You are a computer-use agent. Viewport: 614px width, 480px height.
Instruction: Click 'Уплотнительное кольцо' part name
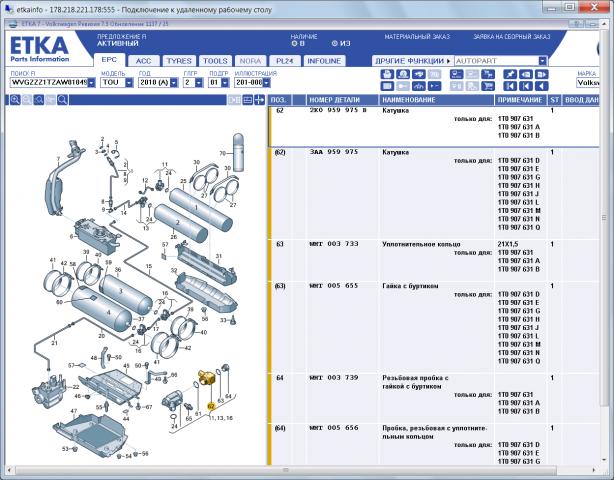421,244
